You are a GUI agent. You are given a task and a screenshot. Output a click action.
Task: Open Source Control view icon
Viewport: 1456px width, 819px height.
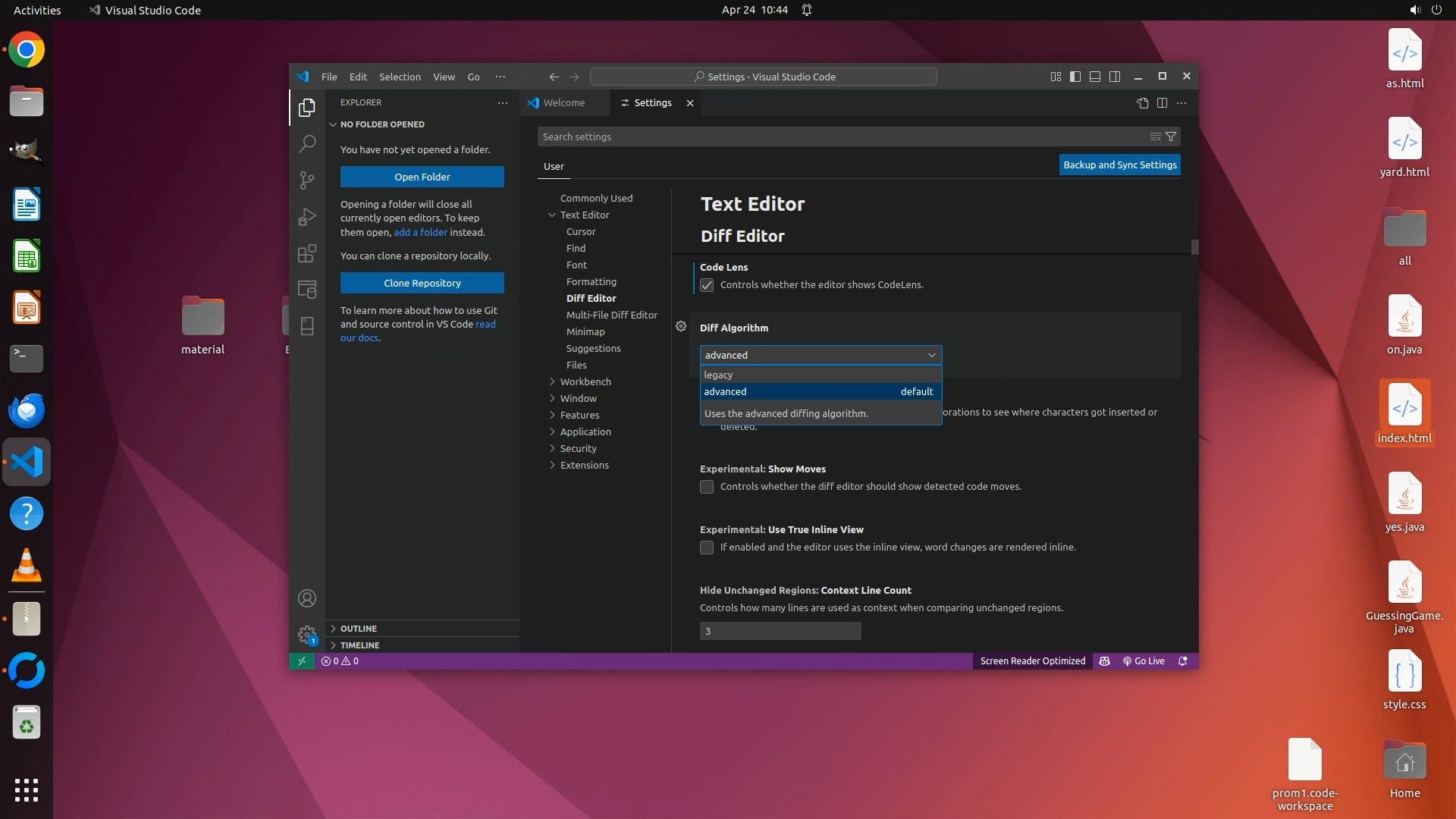click(307, 180)
